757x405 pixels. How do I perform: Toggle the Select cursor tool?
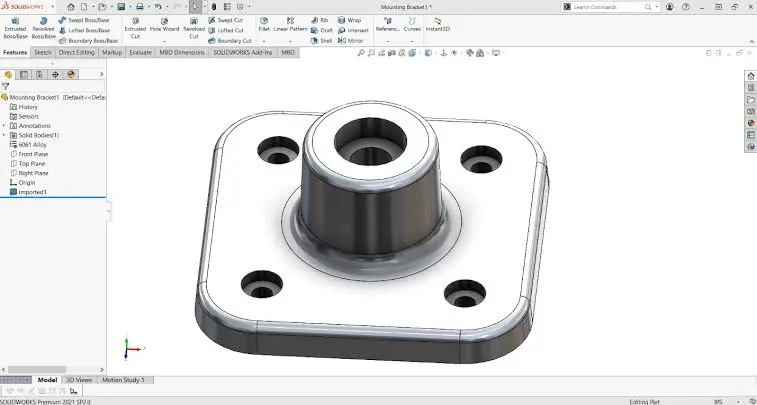click(x=196, y=6)
